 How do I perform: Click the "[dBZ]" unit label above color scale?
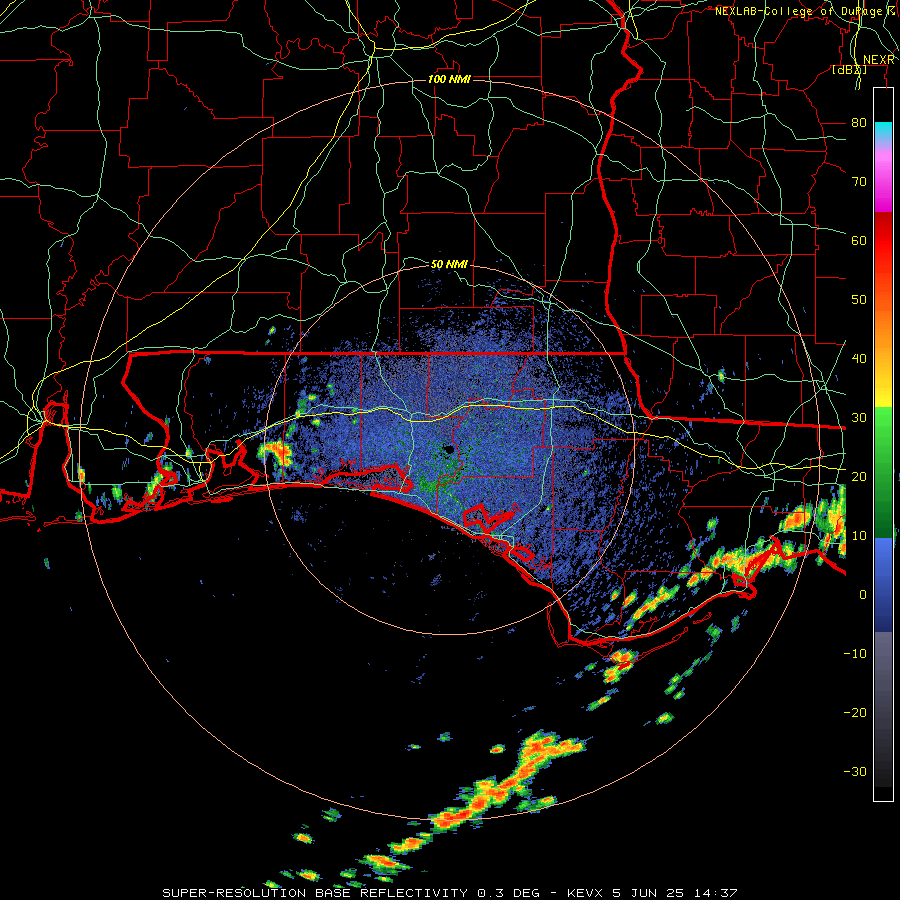point(849,70)
